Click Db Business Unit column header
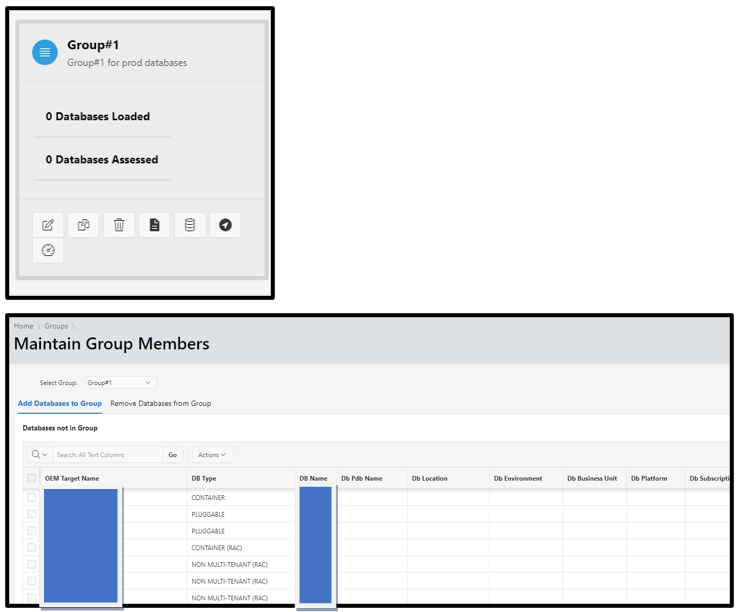 [592, 479]
